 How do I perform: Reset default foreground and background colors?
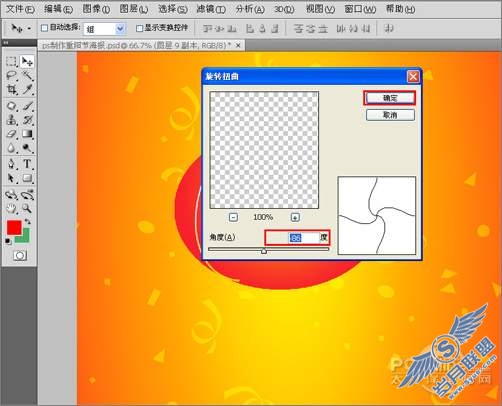[x=8, y=241]
